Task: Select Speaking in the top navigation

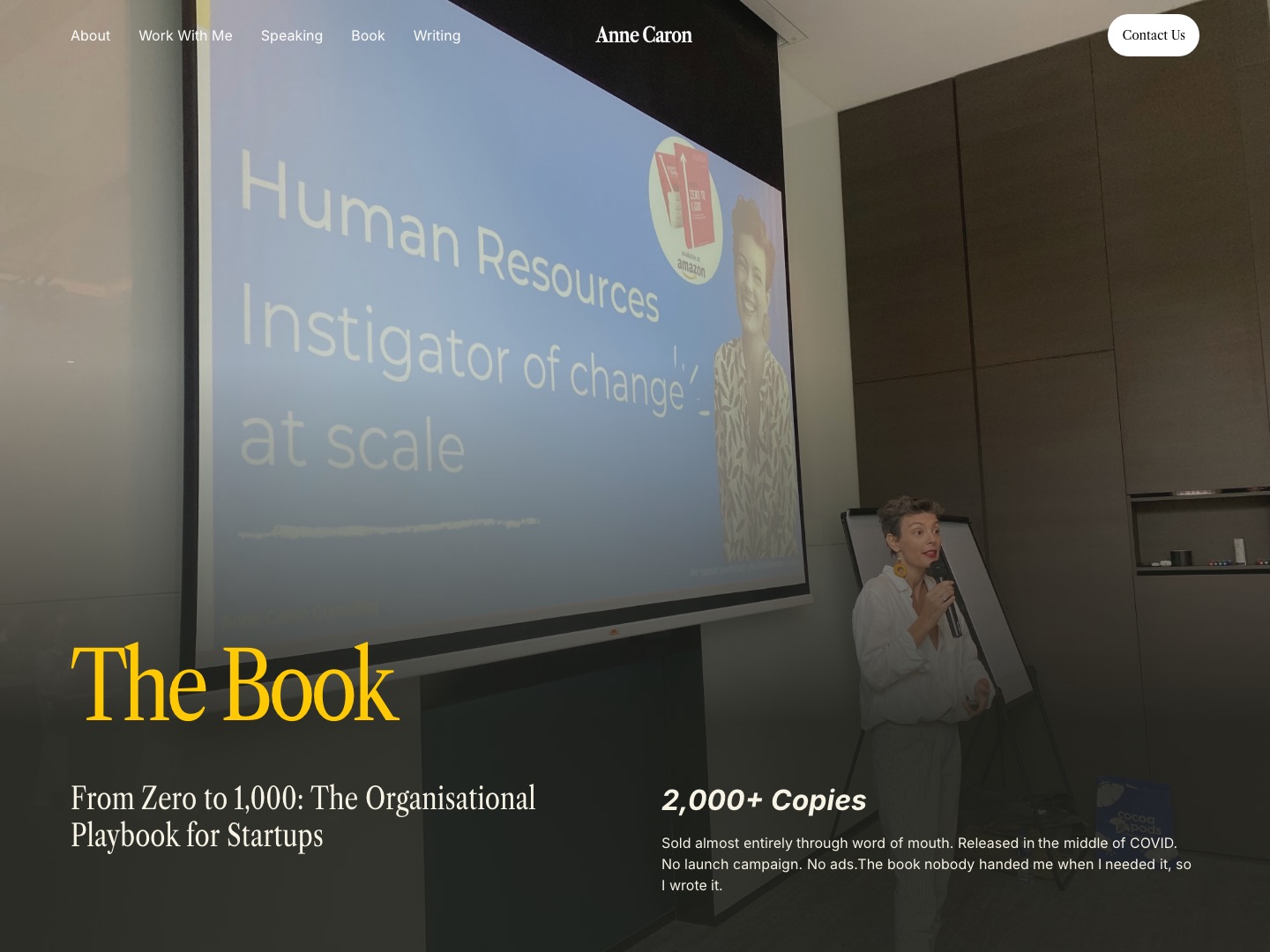Action: tap(292, 35)
